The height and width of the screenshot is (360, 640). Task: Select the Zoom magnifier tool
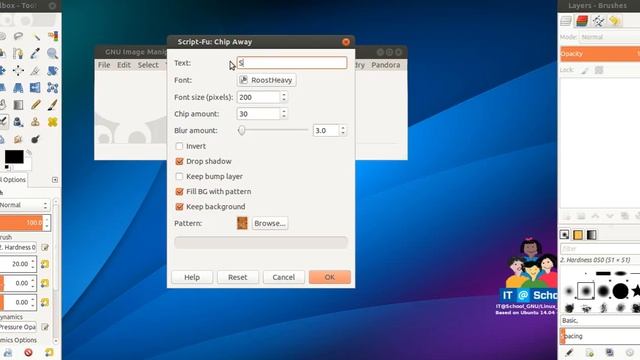point(53,53)
